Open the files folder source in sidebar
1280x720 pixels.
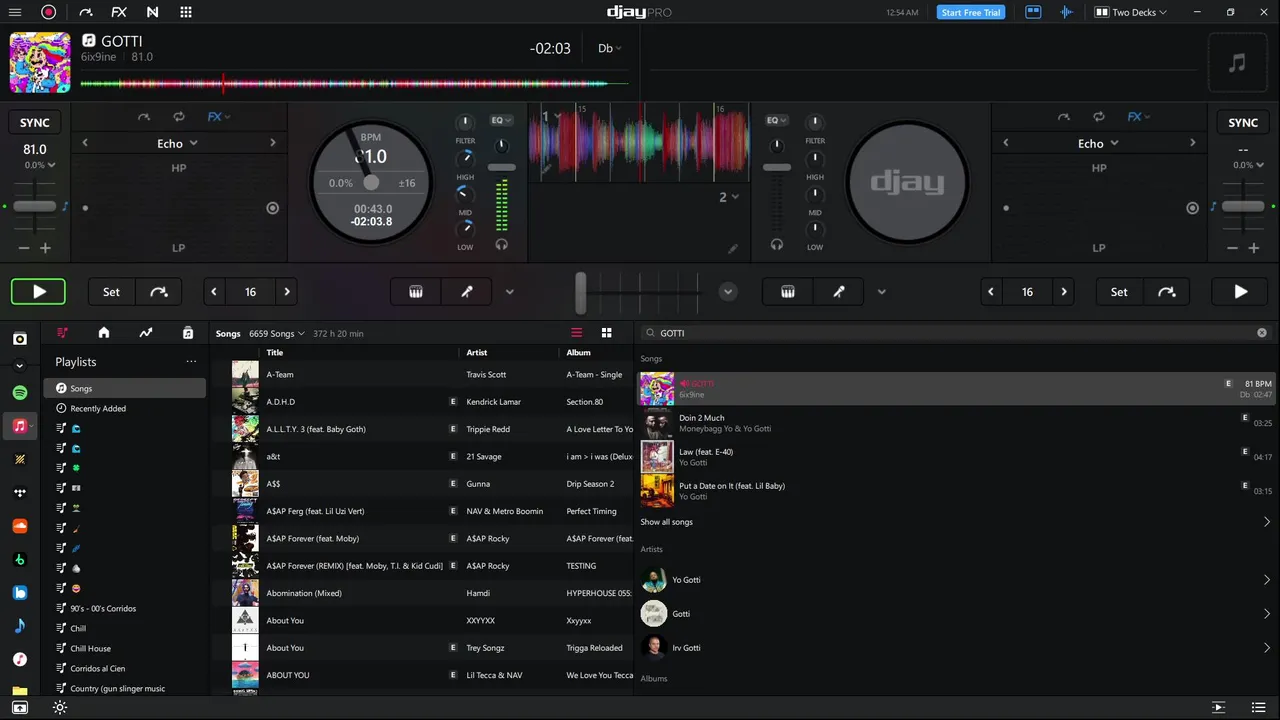20,690
